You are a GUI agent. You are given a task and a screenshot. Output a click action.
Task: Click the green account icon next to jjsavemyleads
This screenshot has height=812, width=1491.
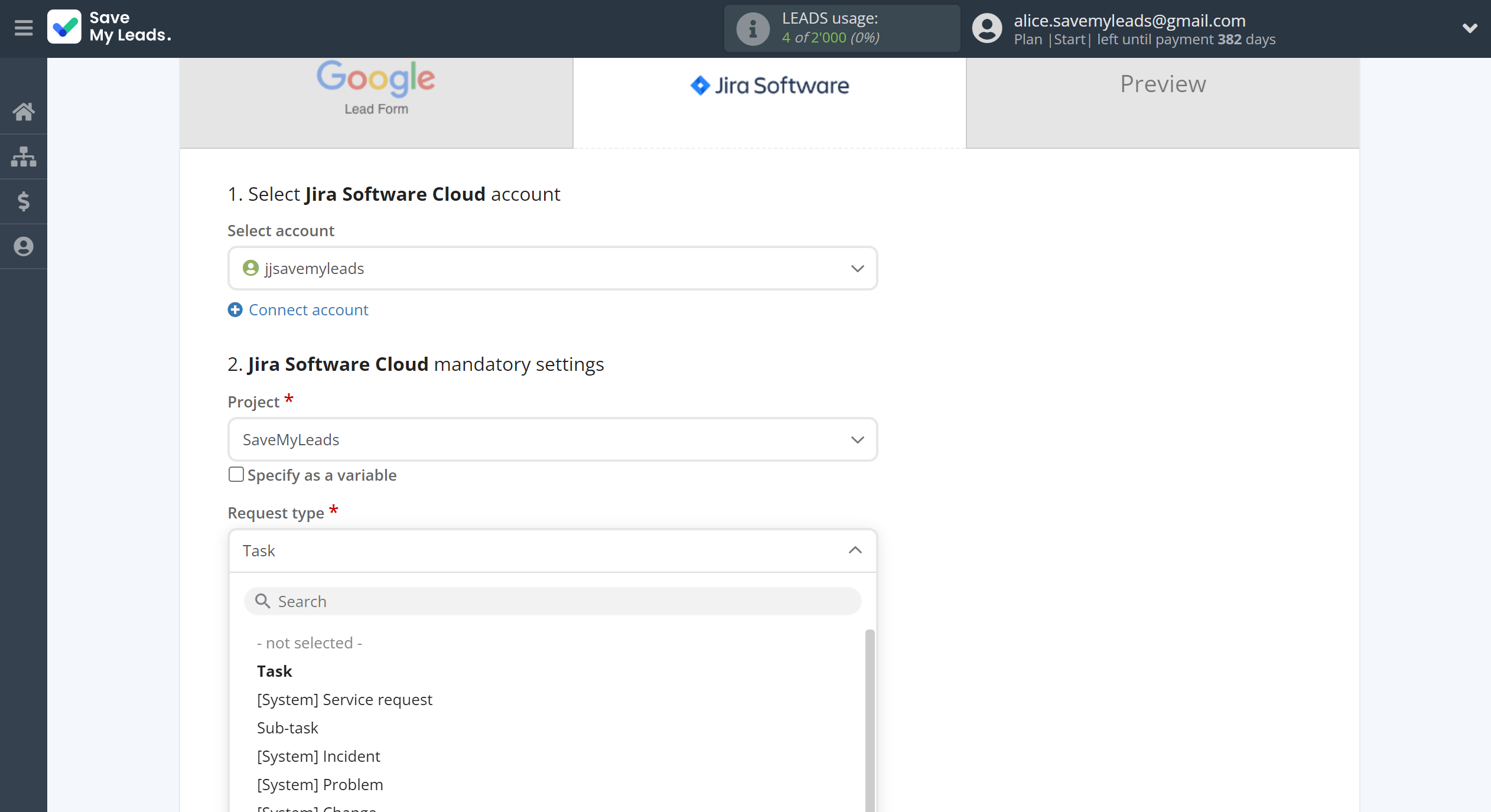pos(250,268)
